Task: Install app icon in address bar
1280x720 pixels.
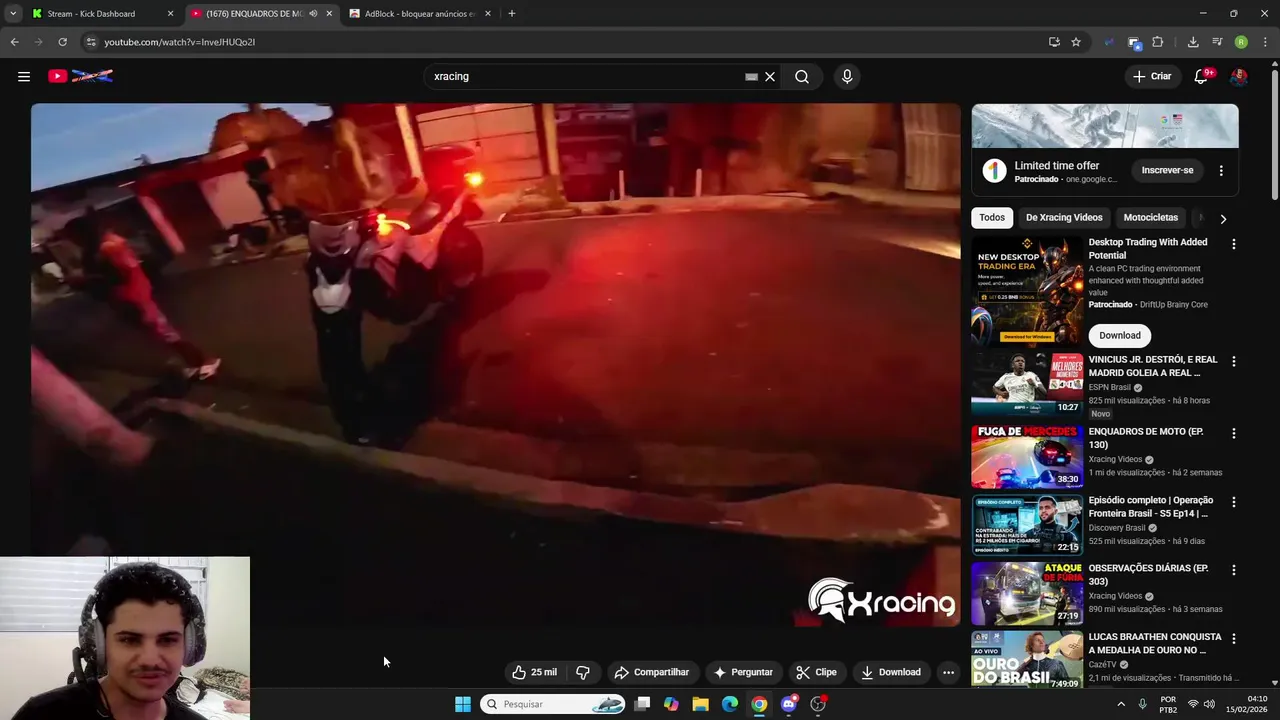Action: [1054, 42]
